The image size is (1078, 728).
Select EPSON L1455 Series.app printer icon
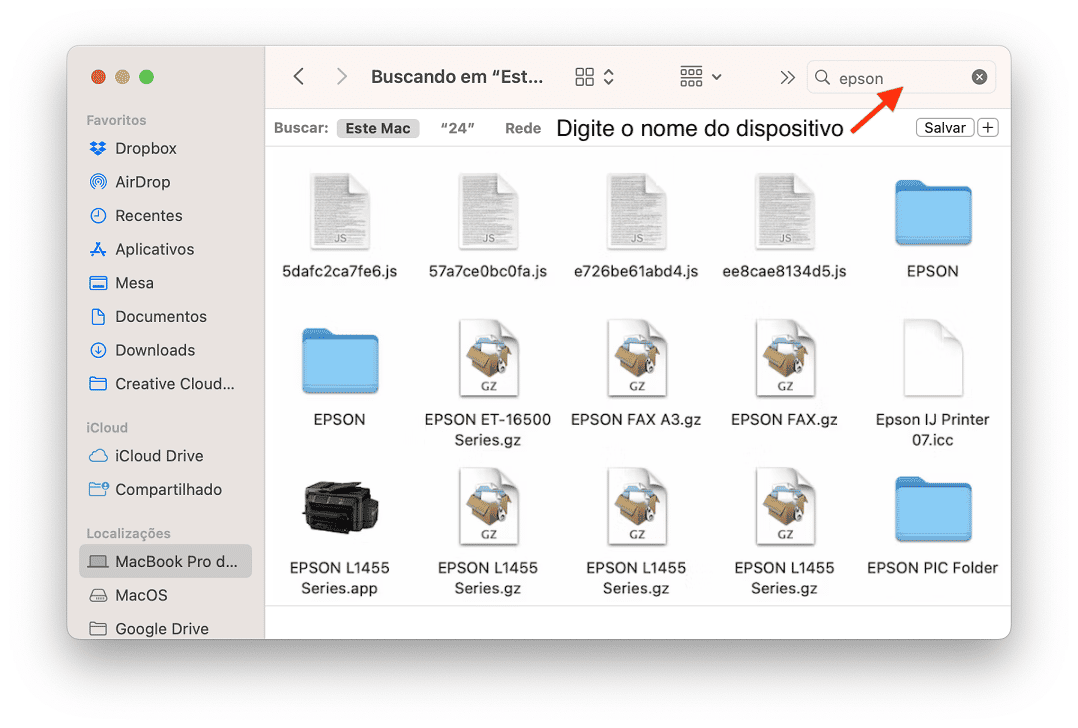tap(340, 508)
